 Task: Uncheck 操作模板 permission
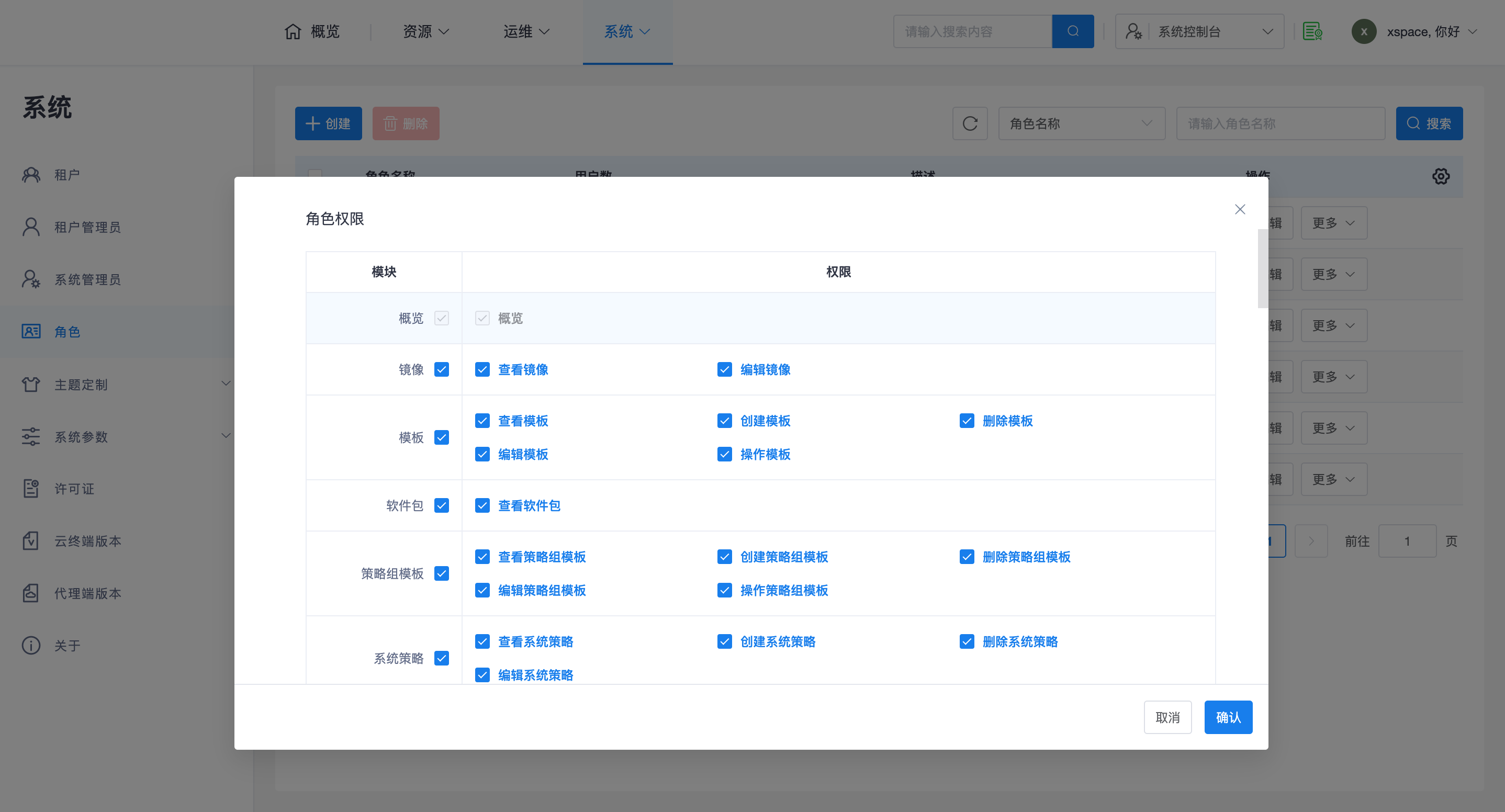[724, 455]
